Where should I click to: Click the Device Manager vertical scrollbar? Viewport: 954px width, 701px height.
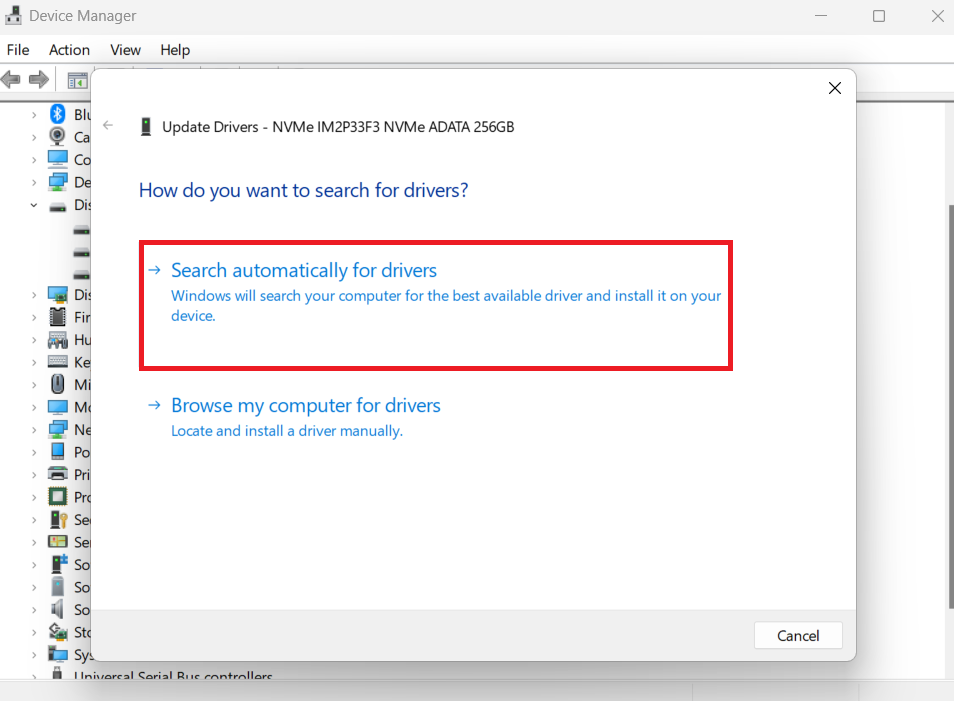click(950, 406)
